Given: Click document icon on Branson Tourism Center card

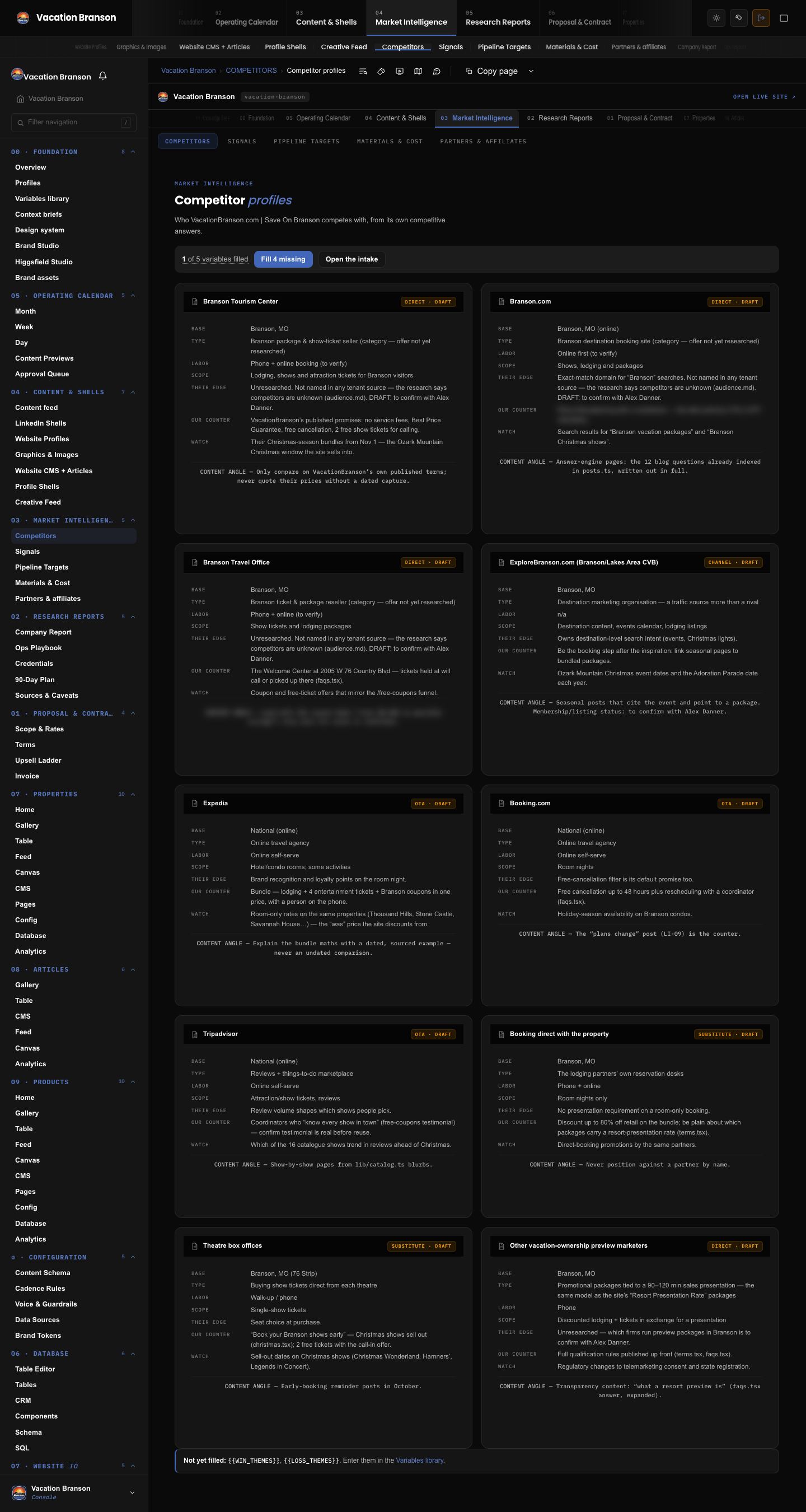Looking at the screenshot, I should 195,302.
